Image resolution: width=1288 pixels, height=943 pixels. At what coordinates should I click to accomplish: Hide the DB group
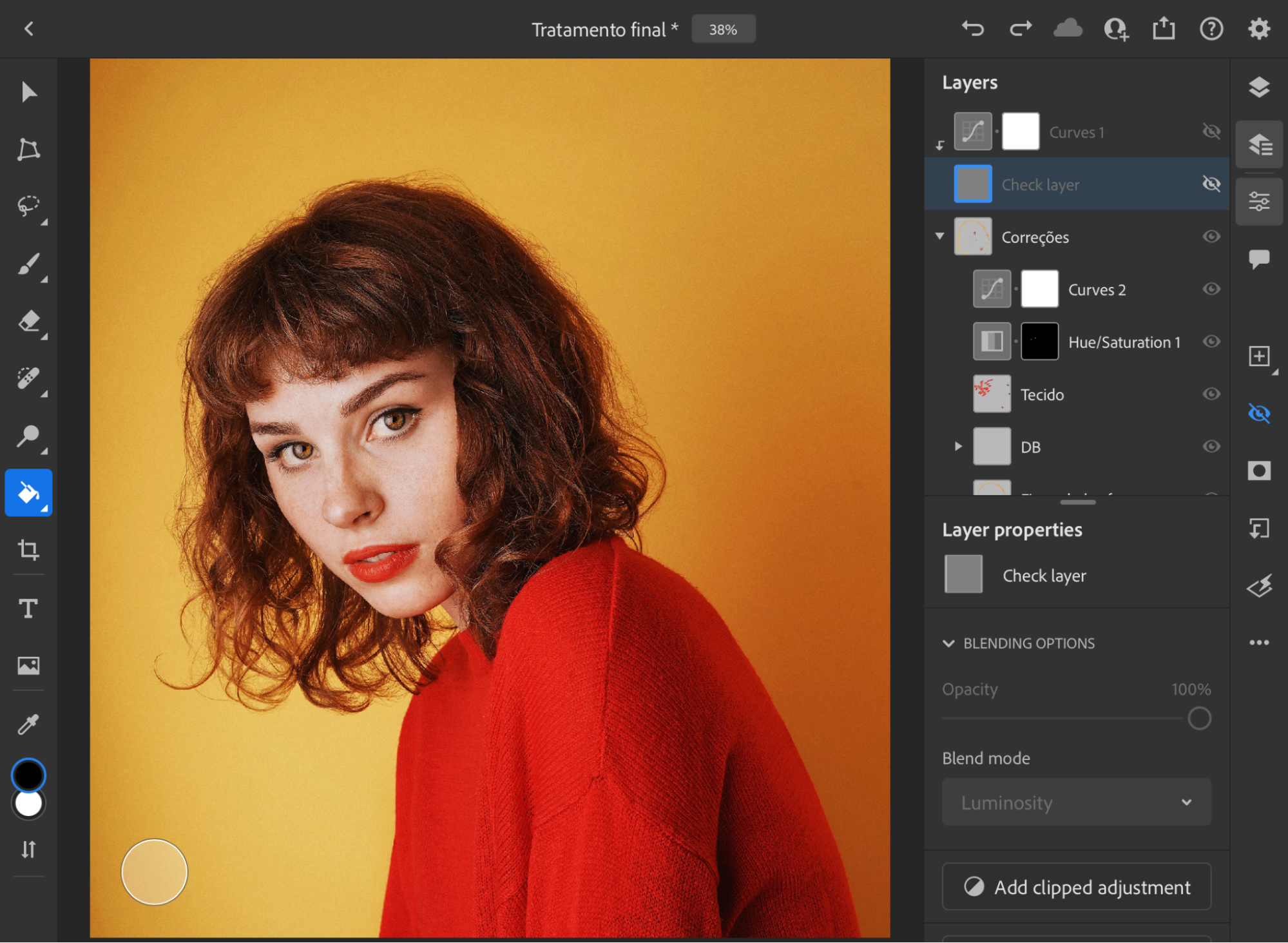tap(1211, 446)
